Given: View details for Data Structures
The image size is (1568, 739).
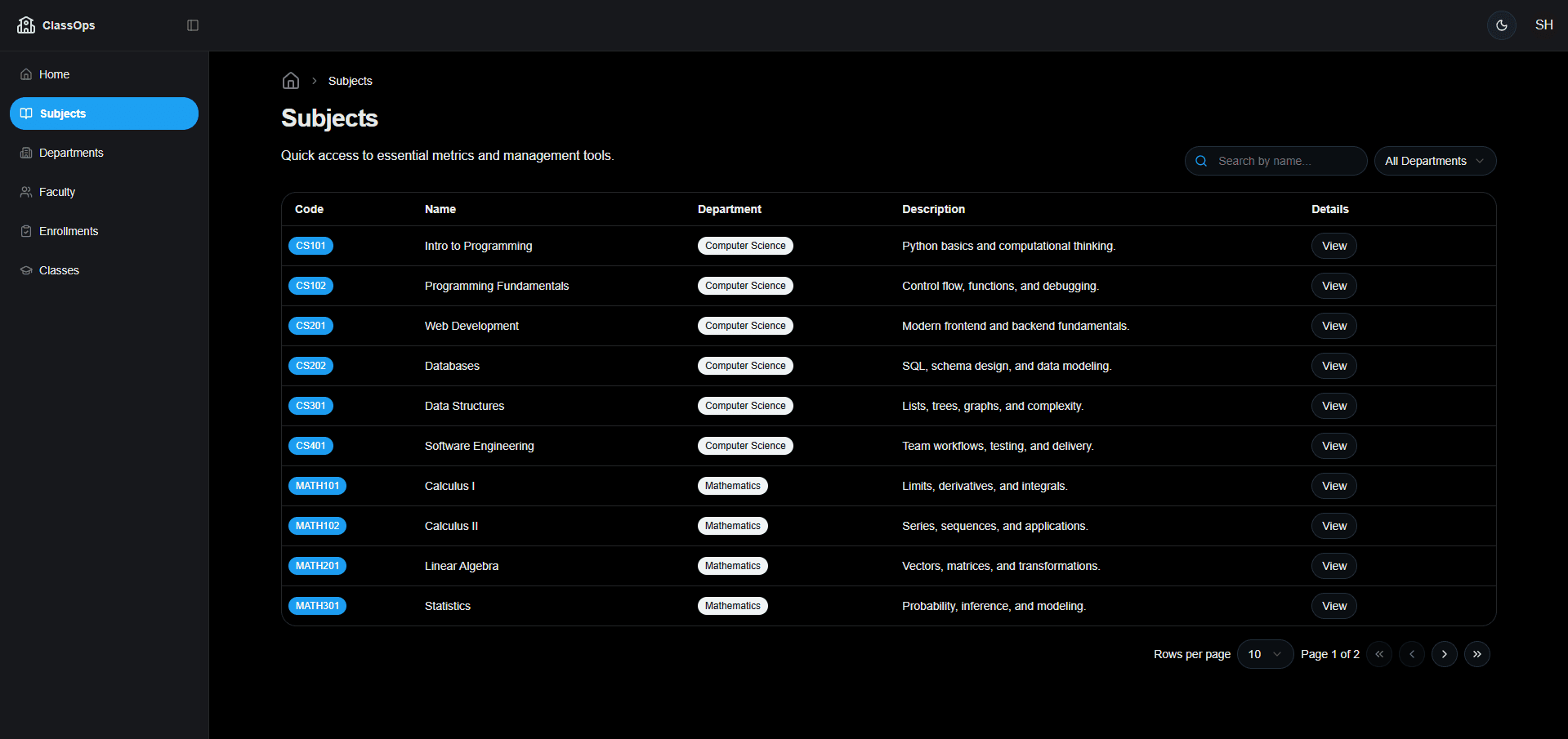Looking at the screenshot, I should click(1334, 406).
